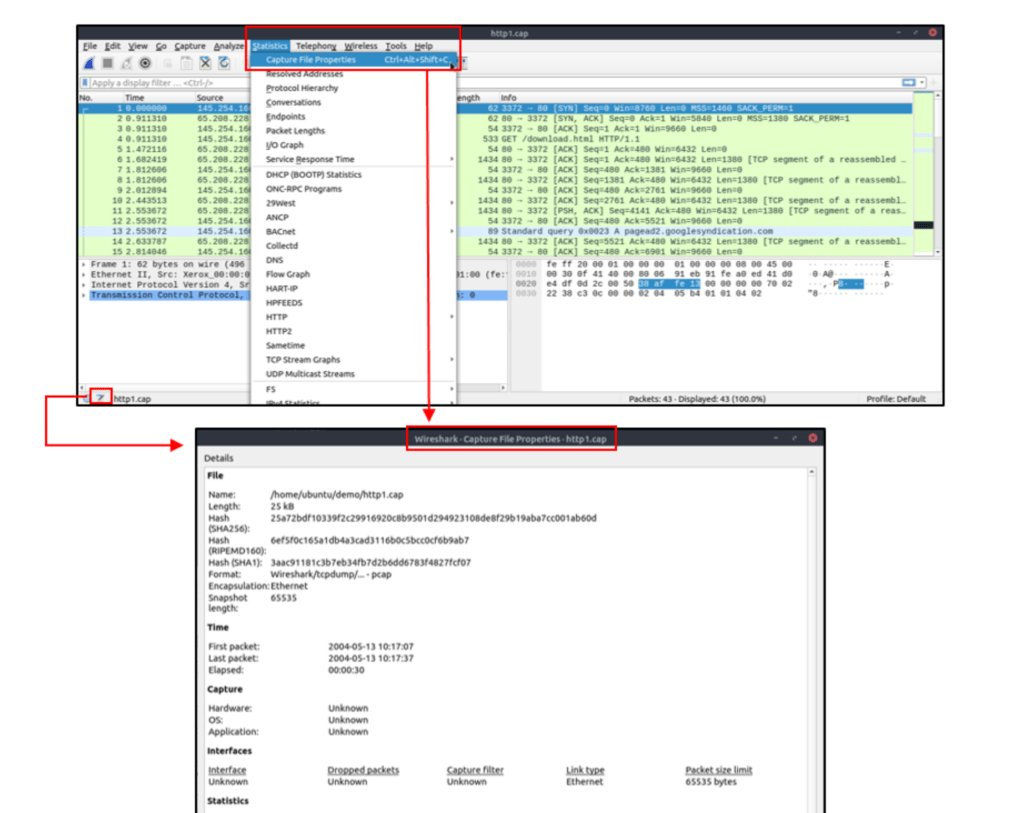Viewport: 1023px width, 813px height.
Task: Reload the capture file icon
Action: coord(224,62)
